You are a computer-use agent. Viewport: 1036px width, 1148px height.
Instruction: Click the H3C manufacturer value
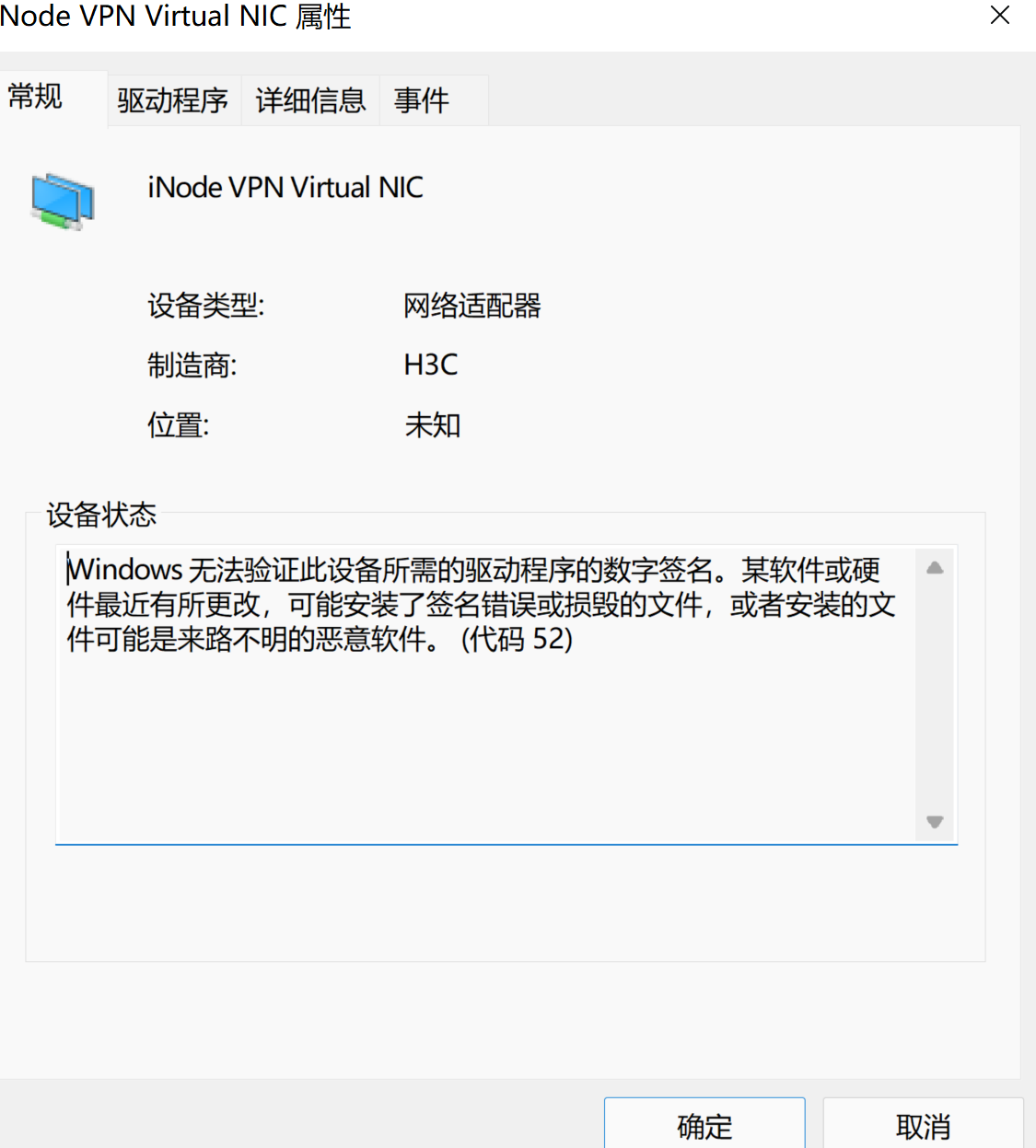(431, 365)
